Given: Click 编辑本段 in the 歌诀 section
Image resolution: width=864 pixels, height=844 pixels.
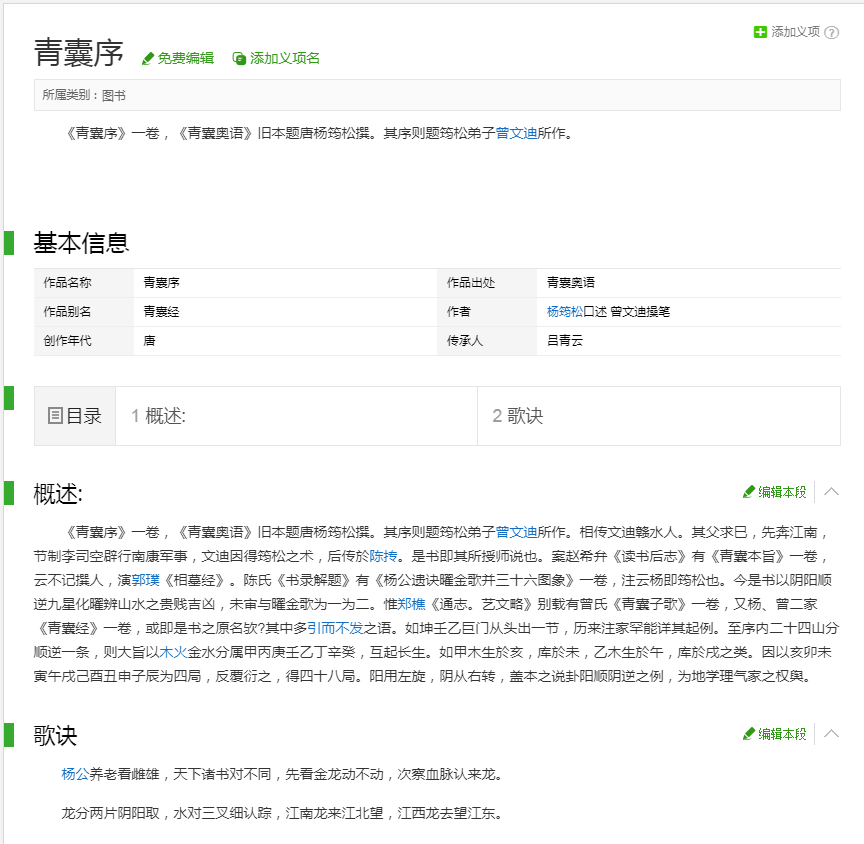Looking at the screenshot, I should point(782,734).
